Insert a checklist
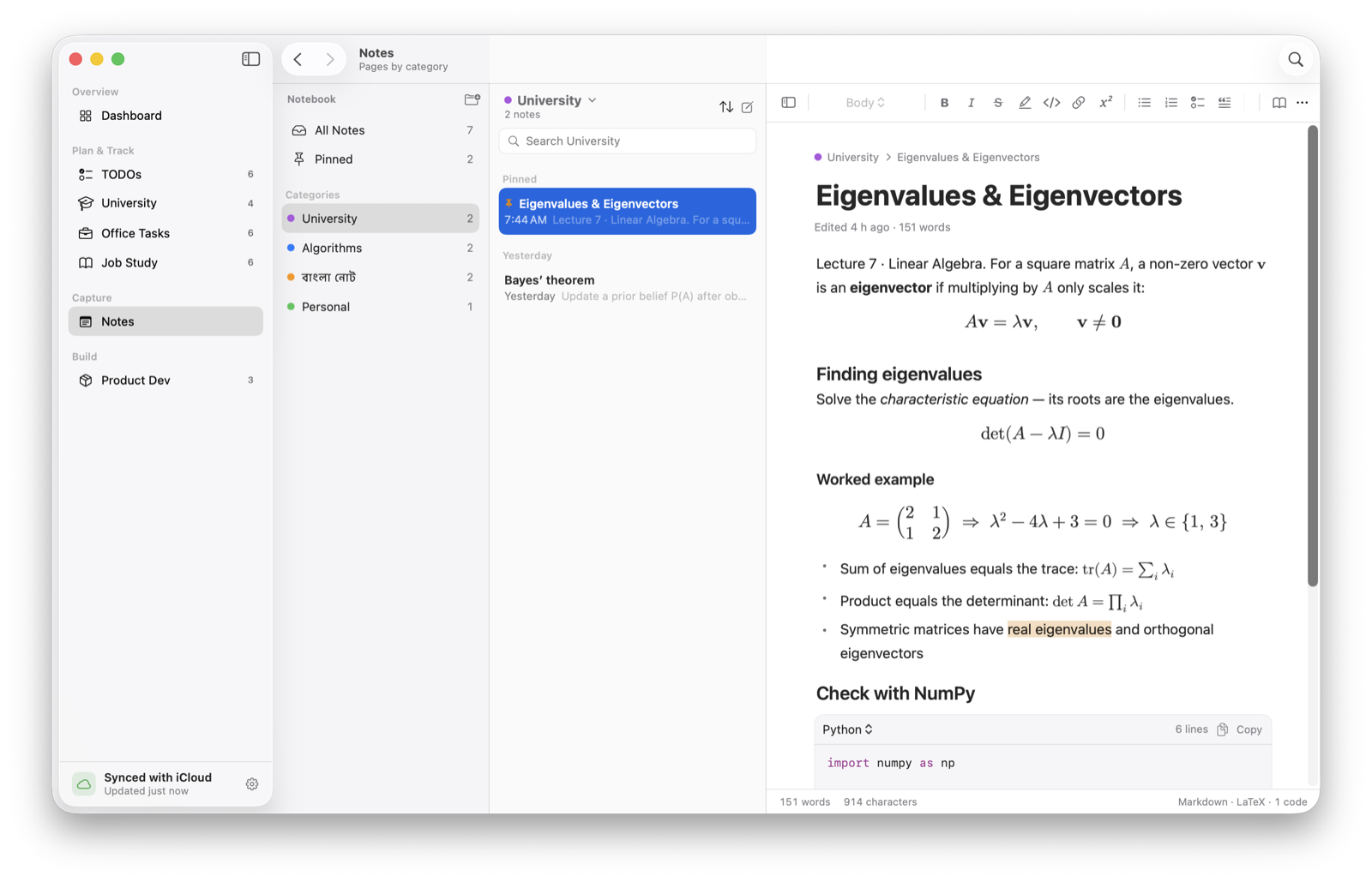The width and height of the screenshot is (1372, 882). [1197, 103]
